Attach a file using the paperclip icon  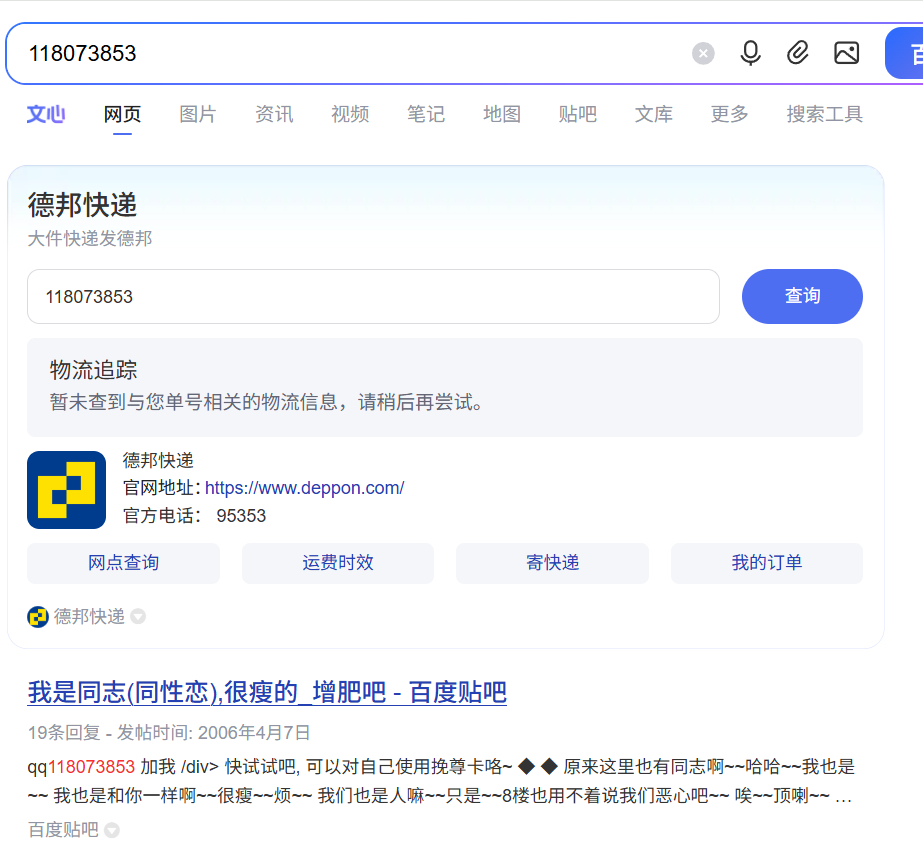(798, 53)
